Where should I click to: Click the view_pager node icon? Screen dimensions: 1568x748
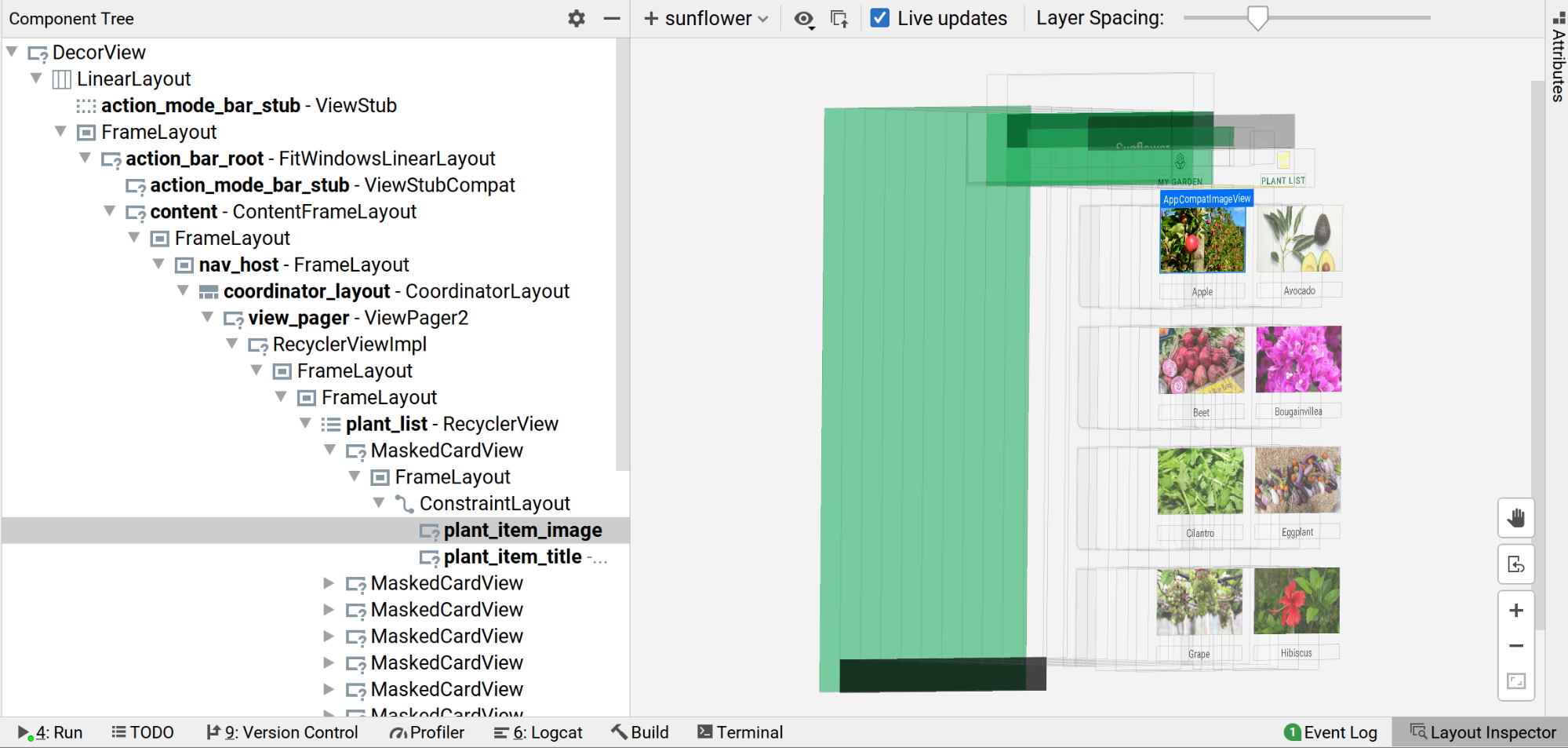[234, 319]
